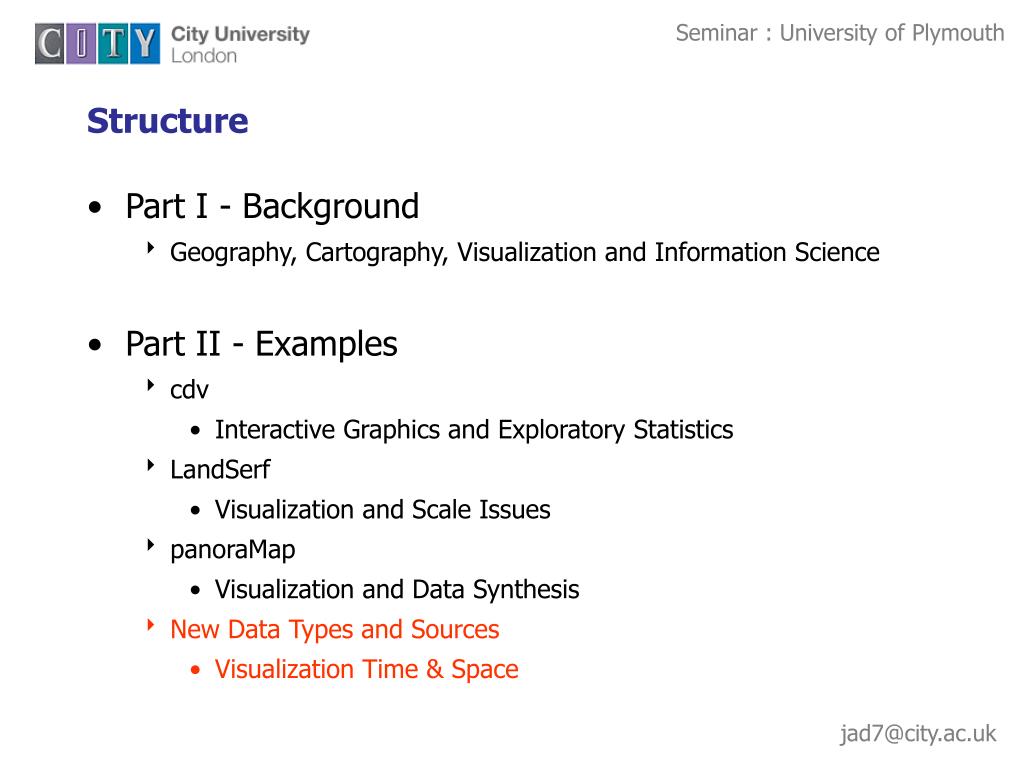Select the Part II - Examples heading

click(x=261, y=345)
